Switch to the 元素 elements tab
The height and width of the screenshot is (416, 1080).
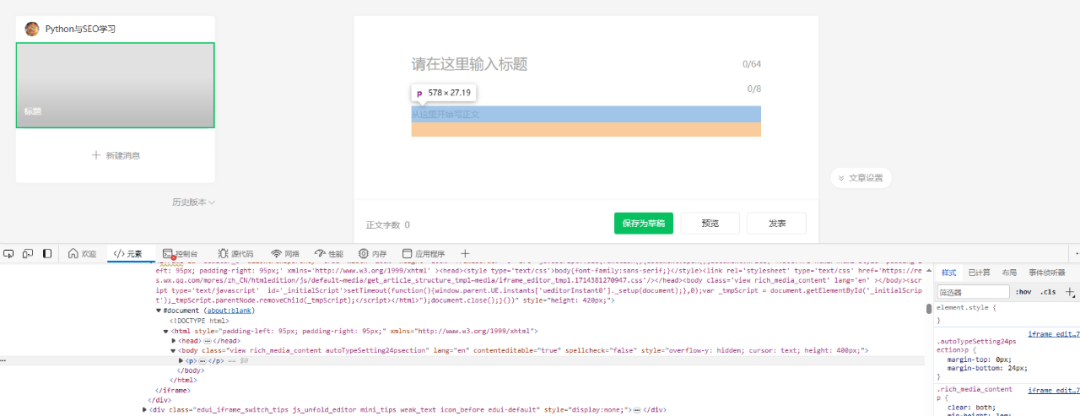[x=127, y=253]
